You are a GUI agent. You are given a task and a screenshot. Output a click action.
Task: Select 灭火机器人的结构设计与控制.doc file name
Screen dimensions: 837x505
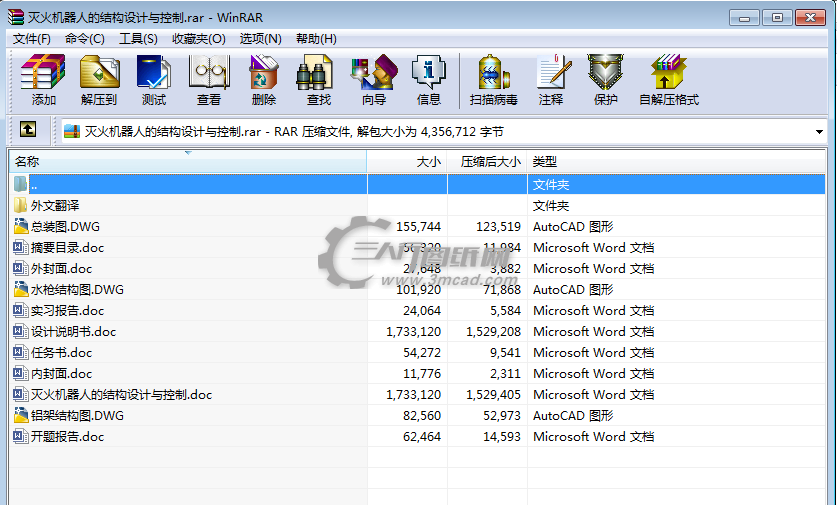pos(121,394)
